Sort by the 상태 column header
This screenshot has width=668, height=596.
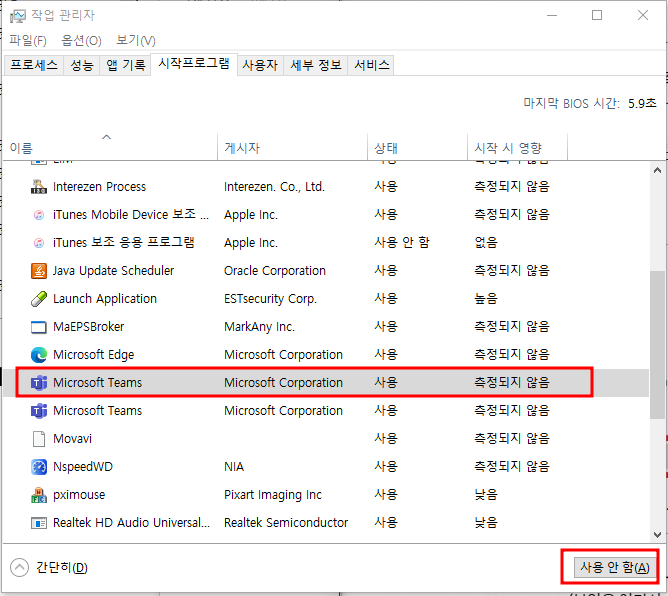(418, 147)
